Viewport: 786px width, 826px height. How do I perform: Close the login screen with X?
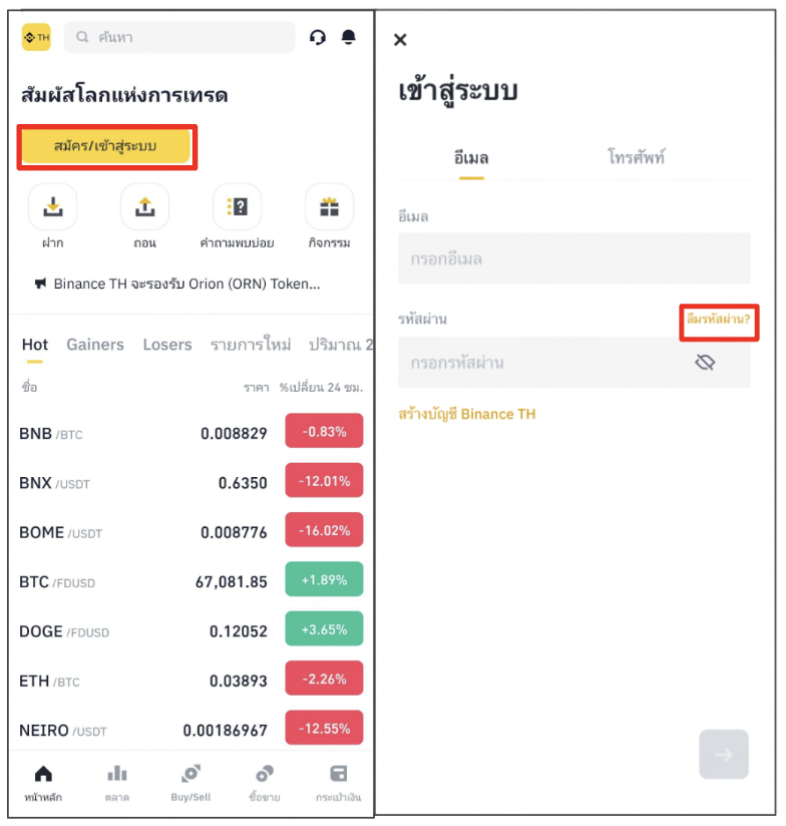(x=400, y=40)
